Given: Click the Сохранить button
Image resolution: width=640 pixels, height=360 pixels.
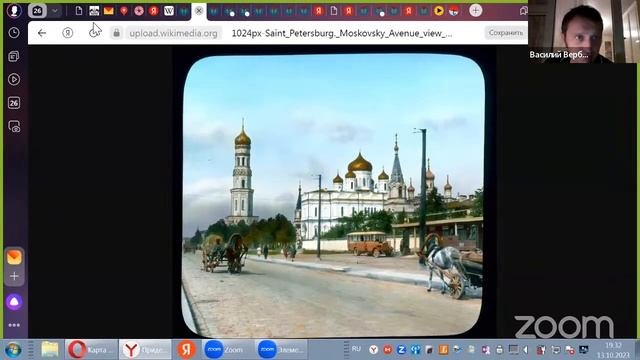Looking at the screenshot, I should point(506,33).
